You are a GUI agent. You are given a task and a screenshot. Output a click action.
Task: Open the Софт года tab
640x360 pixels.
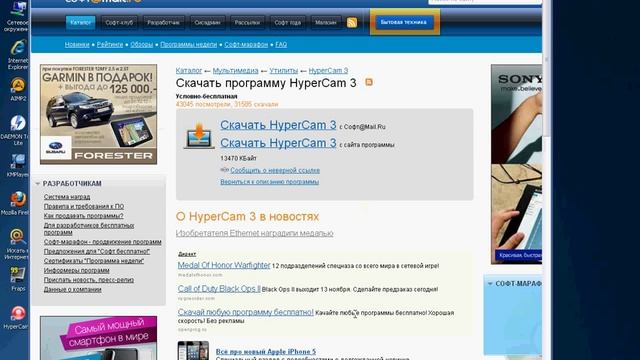coord(287,22)
